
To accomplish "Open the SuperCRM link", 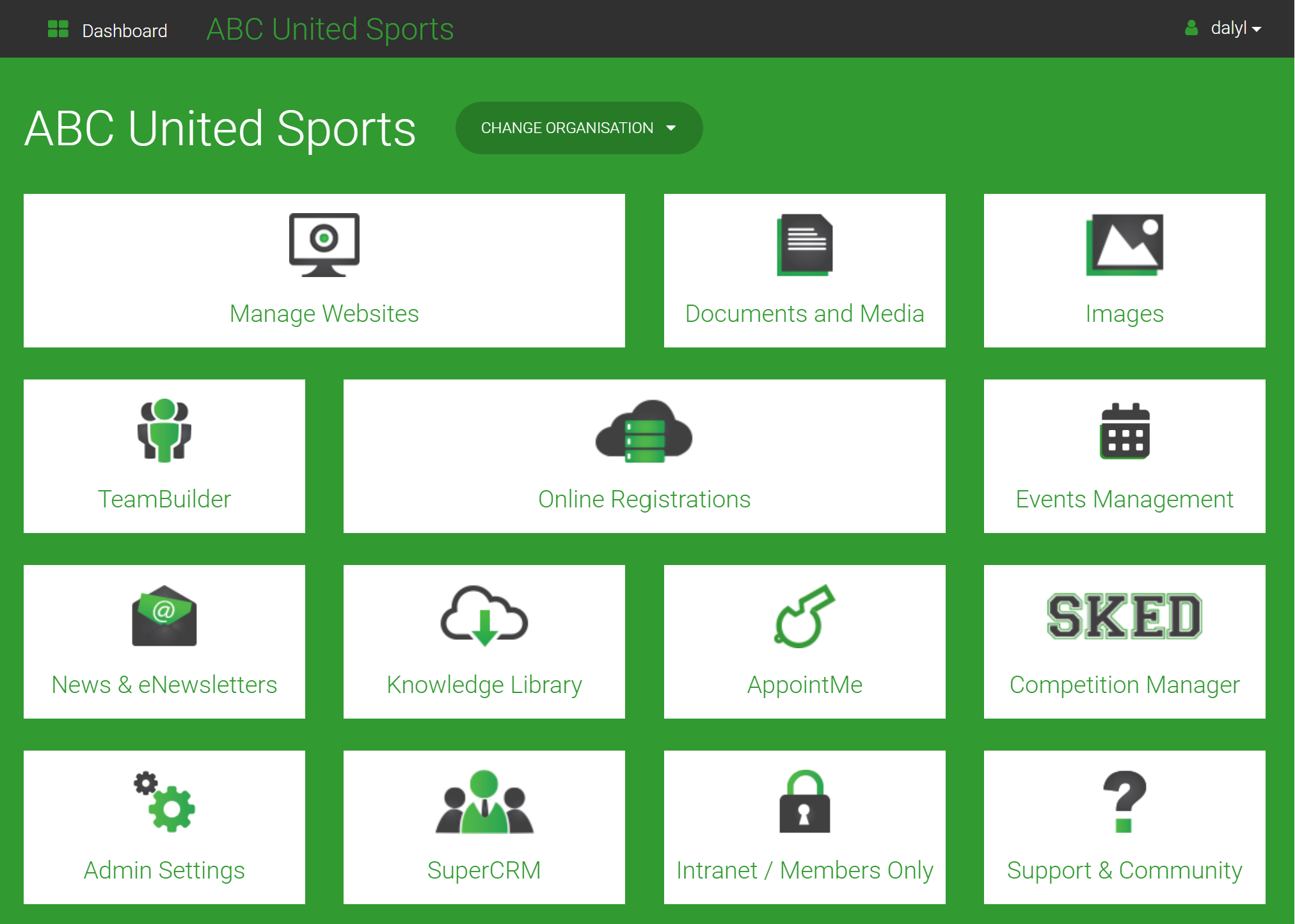I will [484, 870].
